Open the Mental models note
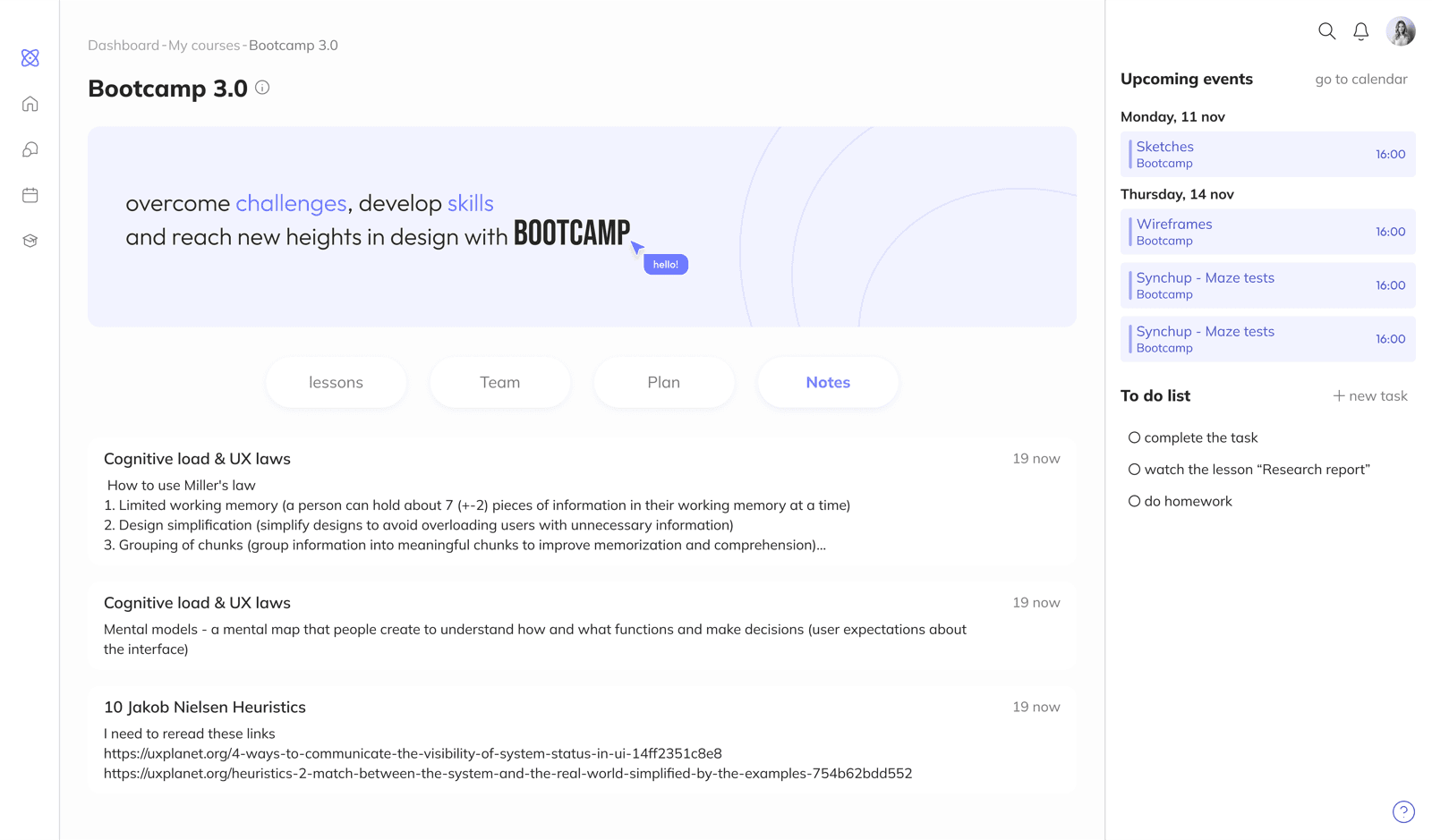 (x=582, y=625)
